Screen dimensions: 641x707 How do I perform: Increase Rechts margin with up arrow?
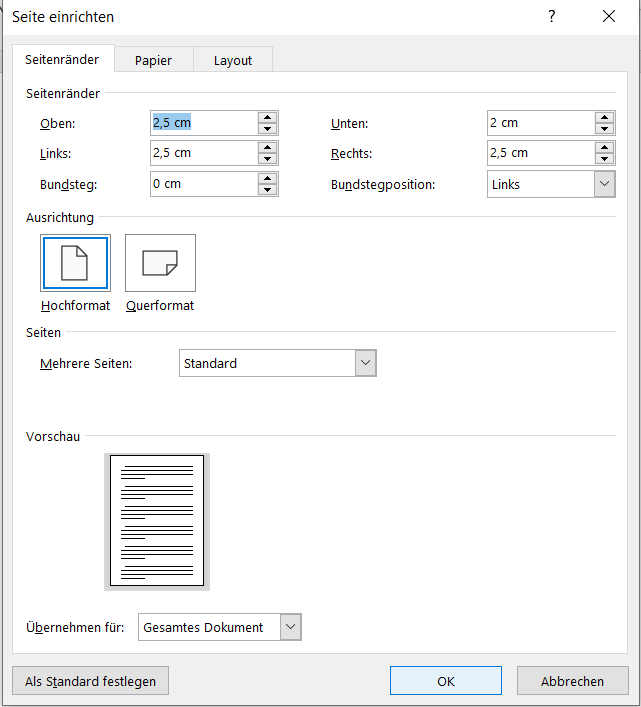coord(604,147)
